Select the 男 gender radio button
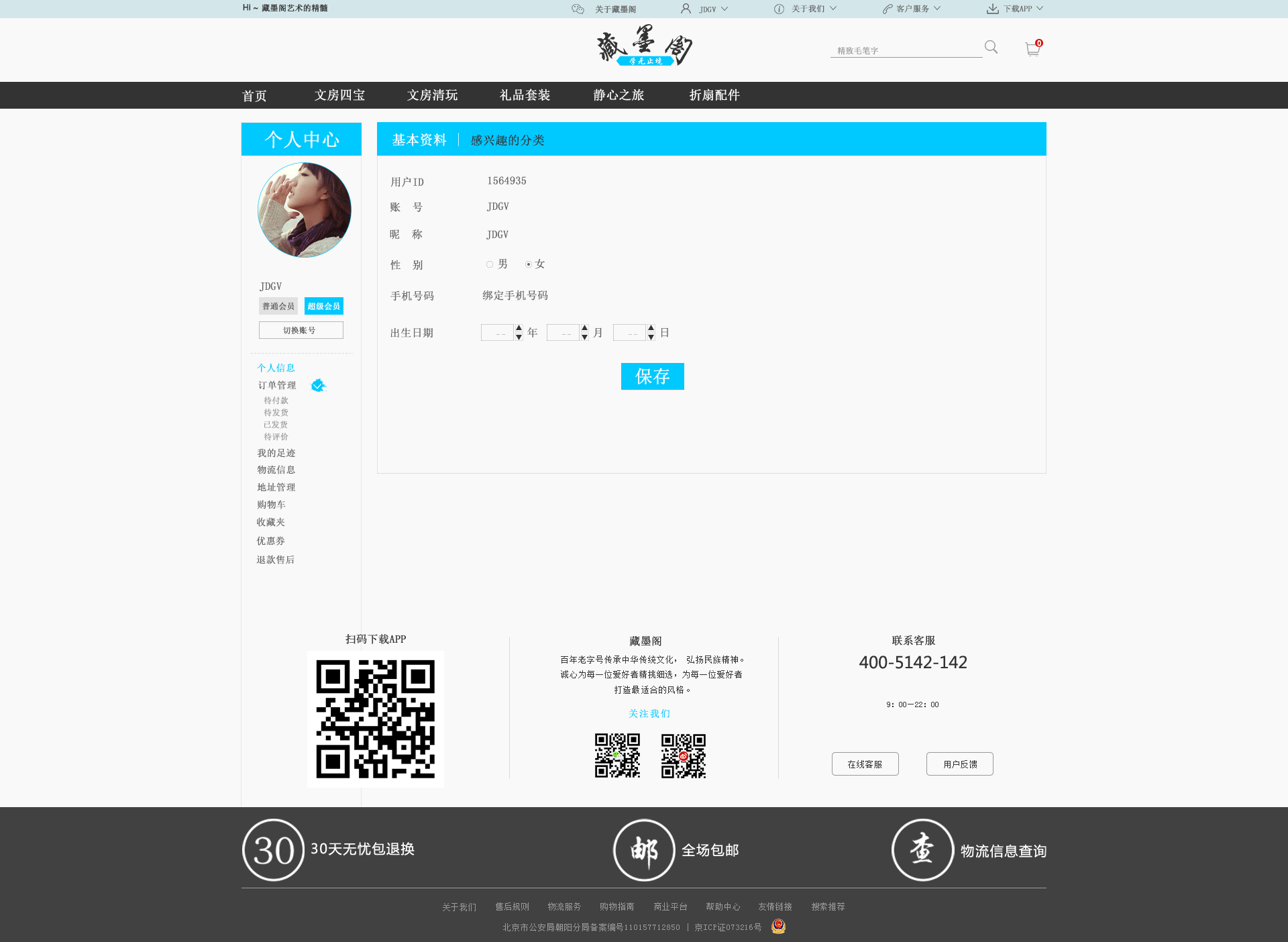This screenshot has height=942, width=1288. click(490, 264)
